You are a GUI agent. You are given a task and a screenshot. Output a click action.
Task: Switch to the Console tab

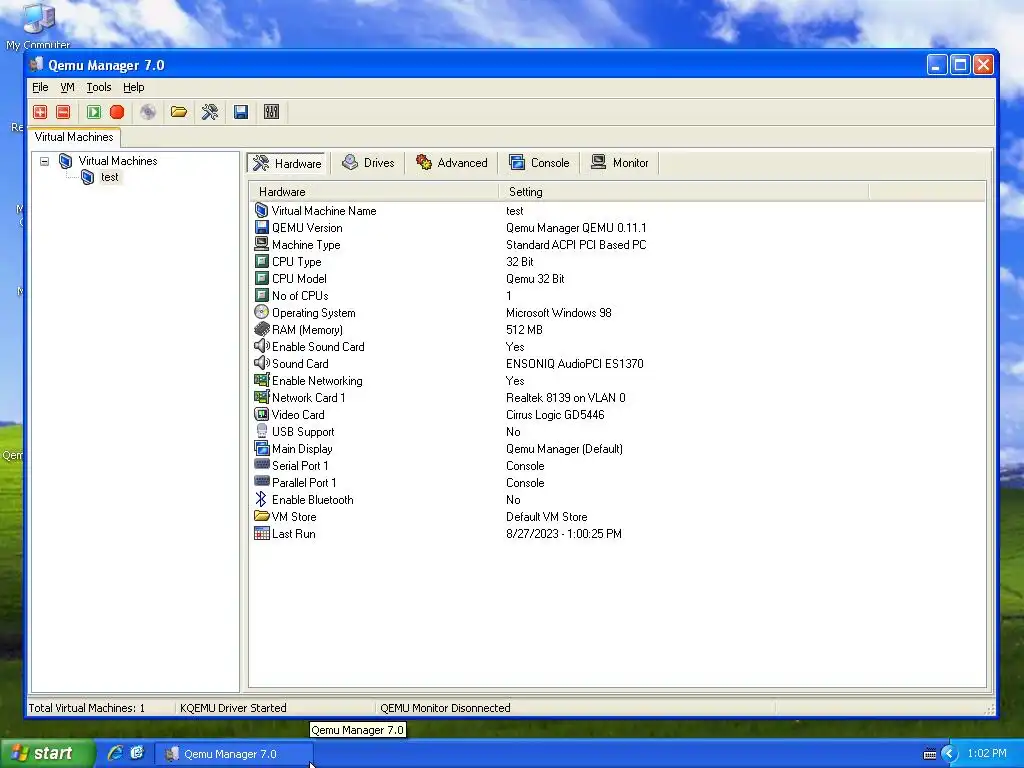click(x=539, y=163)
